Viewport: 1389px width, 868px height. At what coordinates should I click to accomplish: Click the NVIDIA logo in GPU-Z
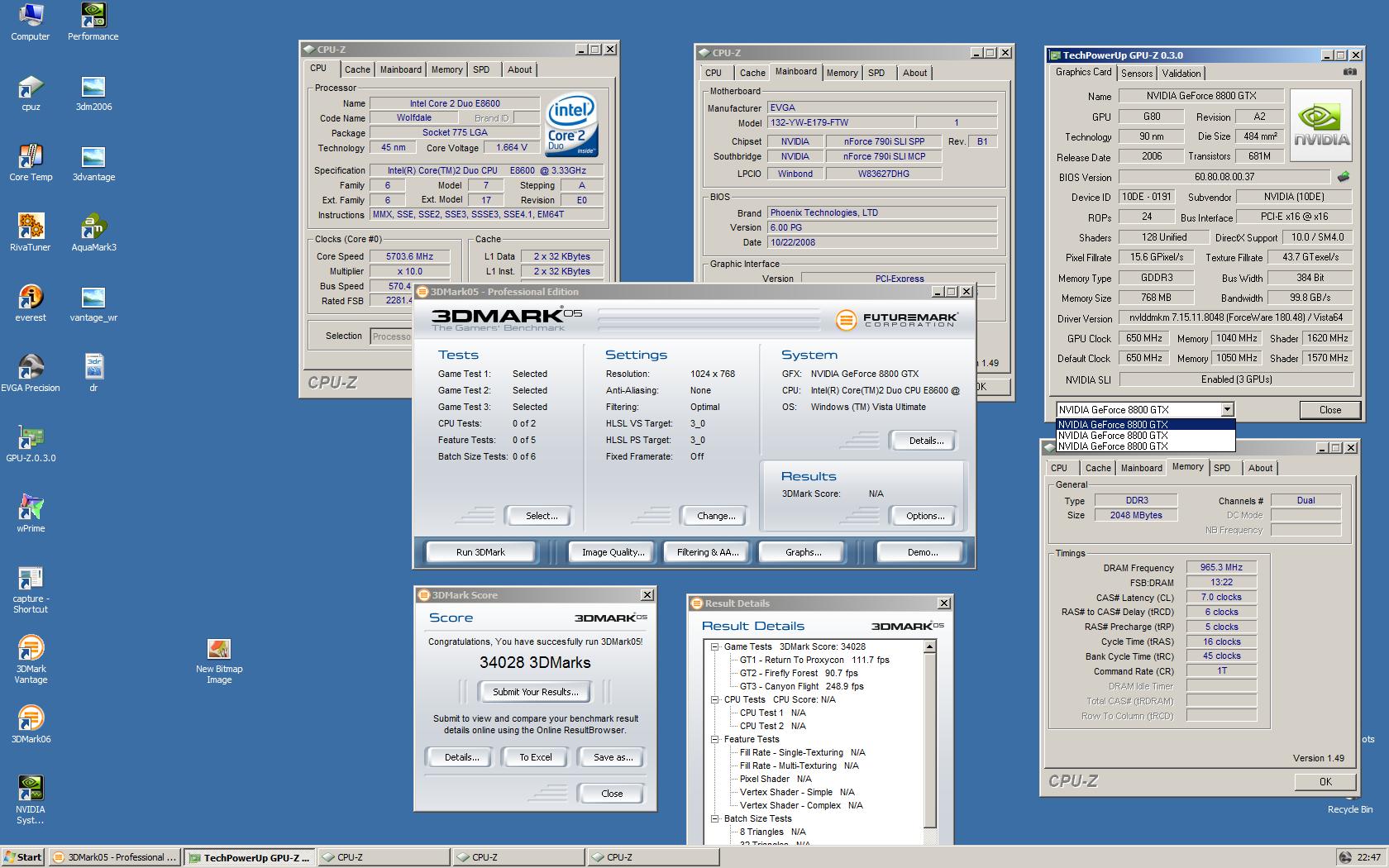pyautogui.click(x=1321, y=126)
